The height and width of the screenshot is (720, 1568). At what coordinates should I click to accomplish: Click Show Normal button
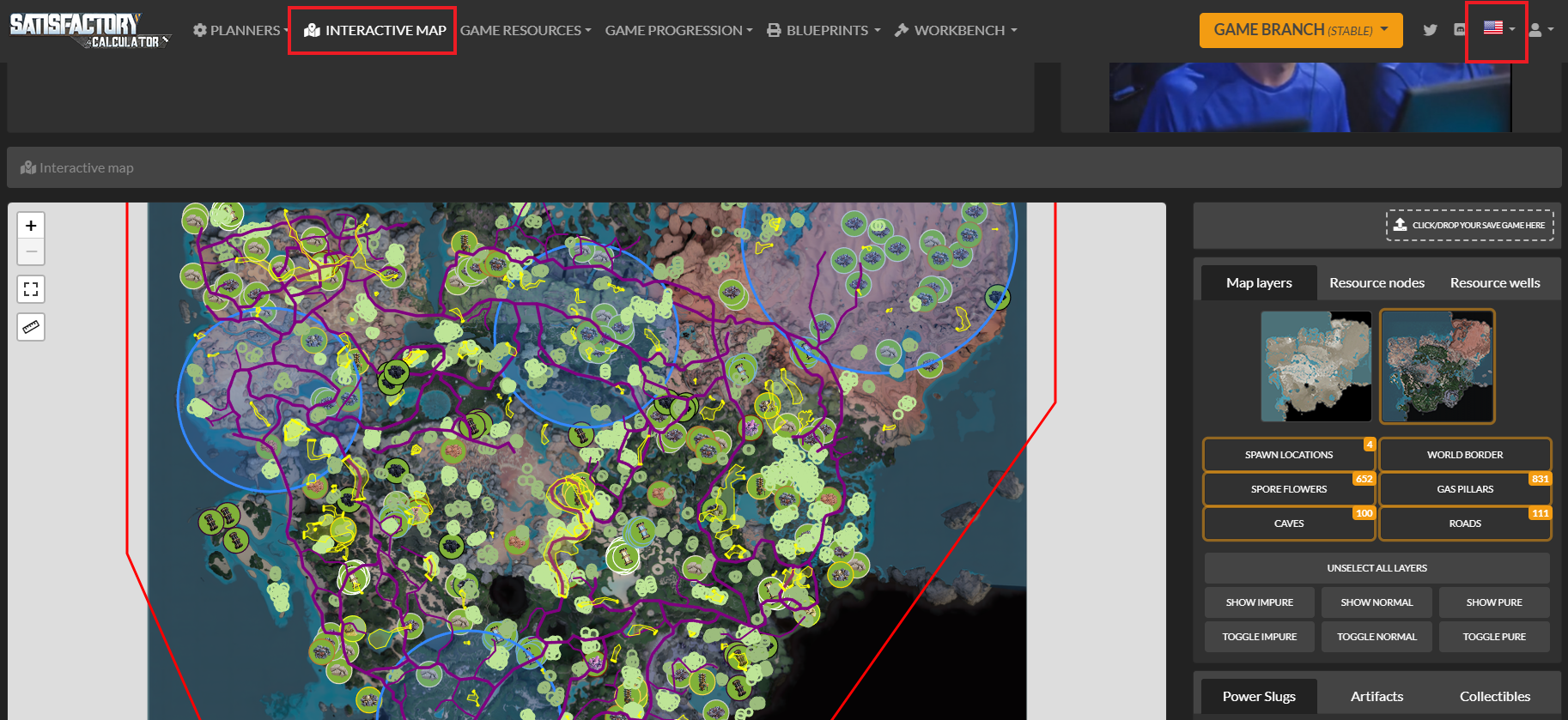[x=1377, y=602]
